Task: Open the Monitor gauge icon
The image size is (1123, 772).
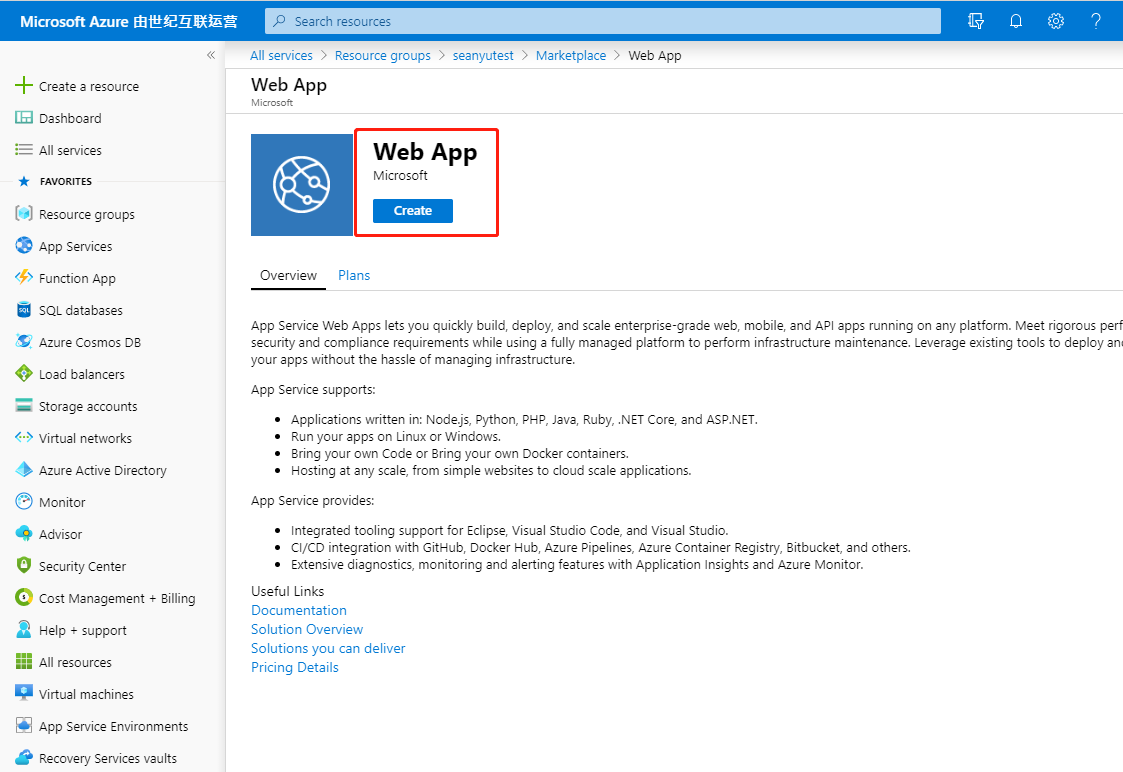Action: click(x=24, y=501)
